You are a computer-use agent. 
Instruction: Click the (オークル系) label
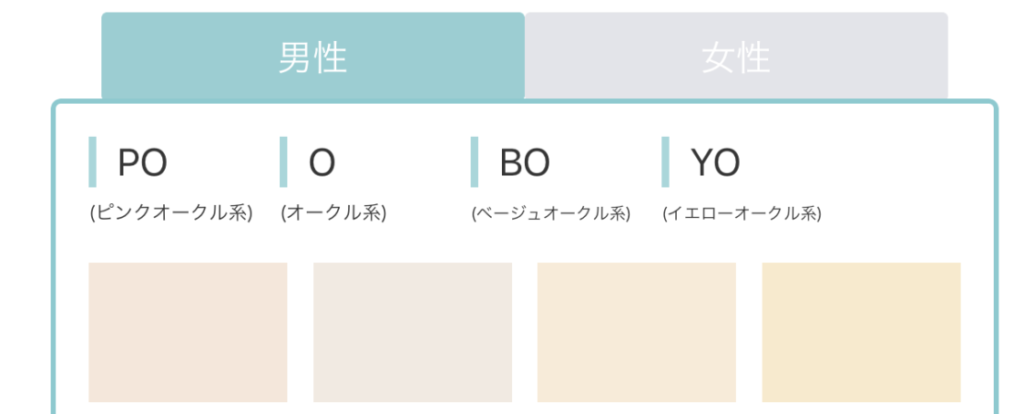tap(334, 214)
